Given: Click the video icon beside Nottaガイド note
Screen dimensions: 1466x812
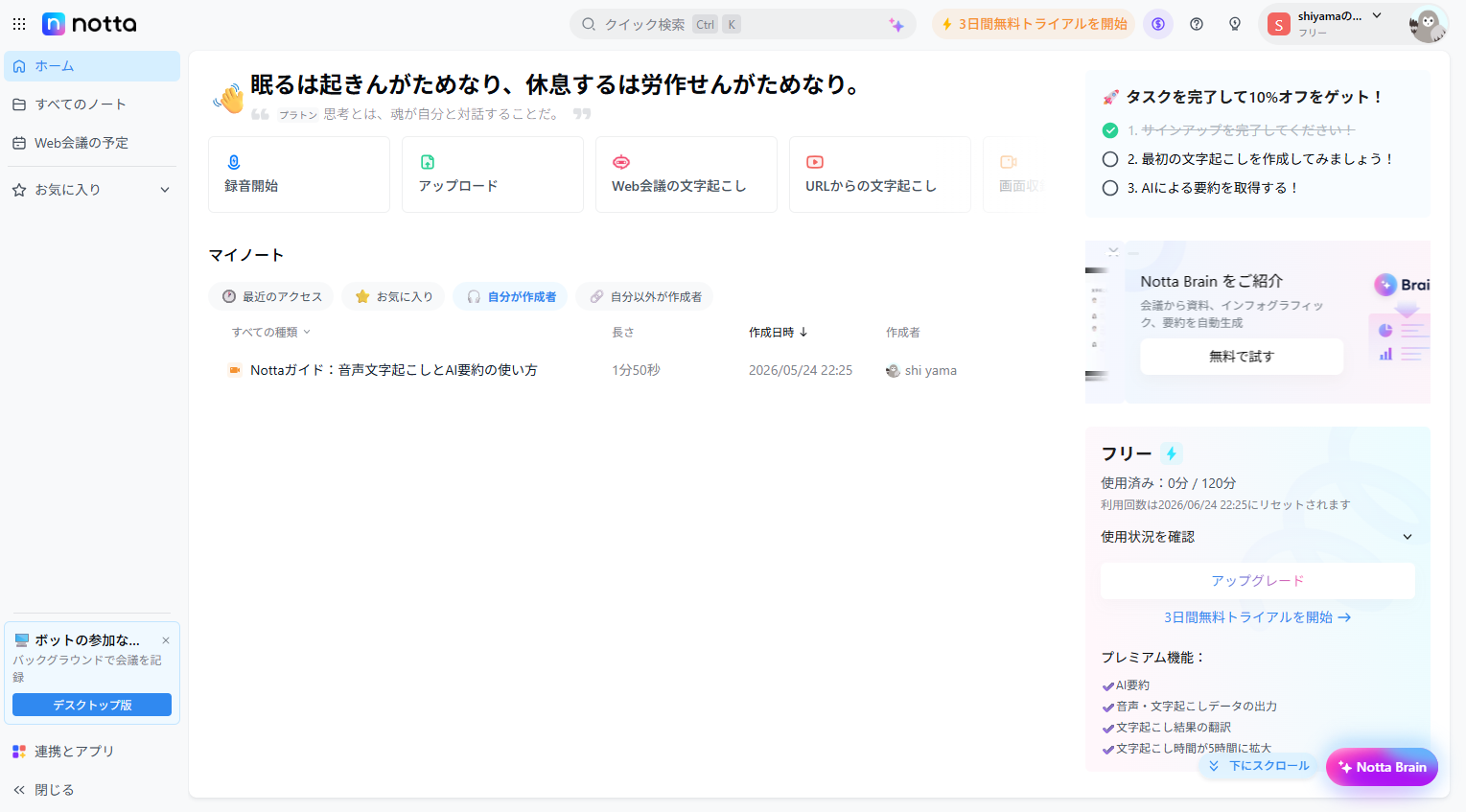Looking at the screenshot, I should [234, 370].
